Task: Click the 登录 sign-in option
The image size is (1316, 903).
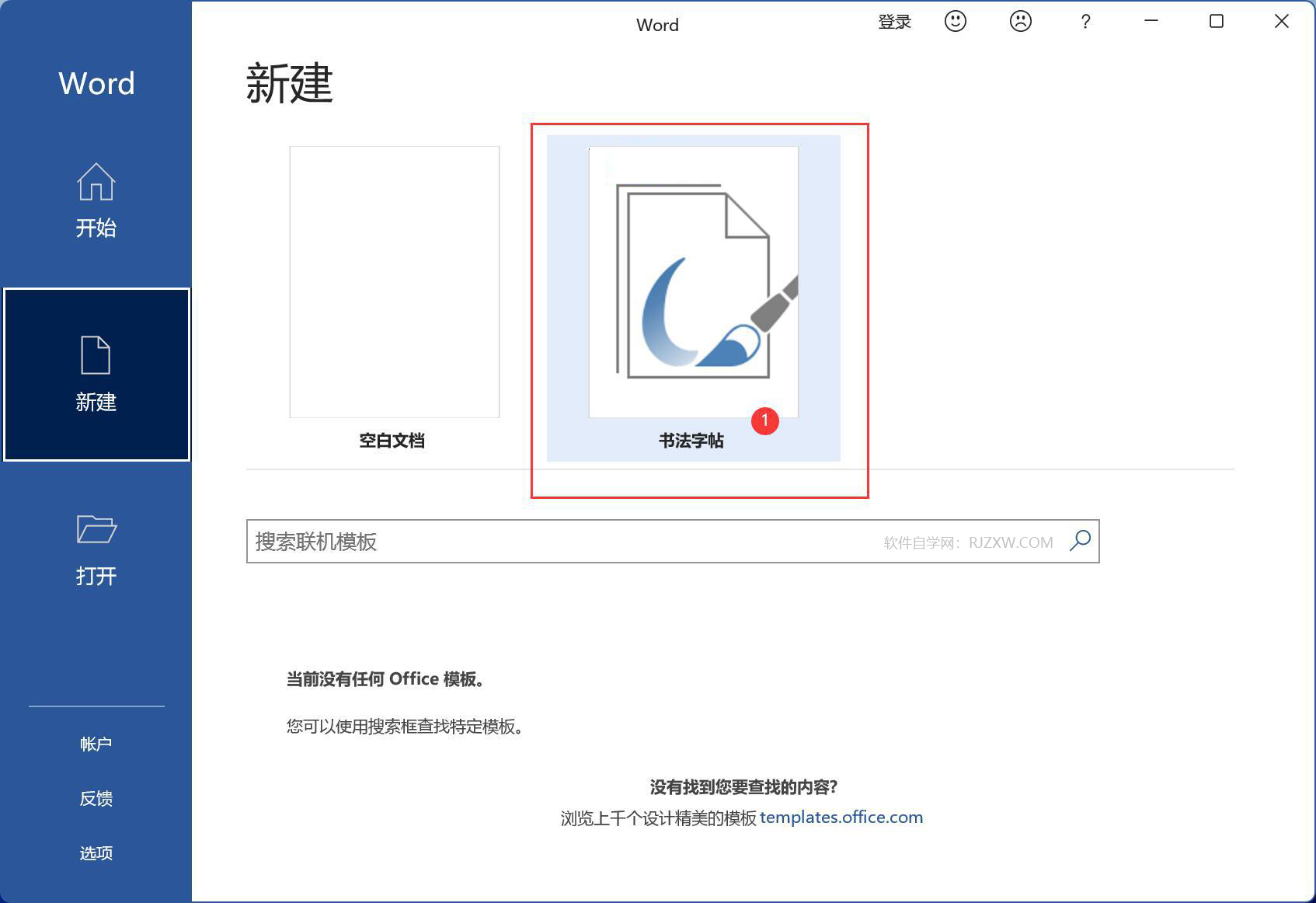Action: click(x=894, y=22)
